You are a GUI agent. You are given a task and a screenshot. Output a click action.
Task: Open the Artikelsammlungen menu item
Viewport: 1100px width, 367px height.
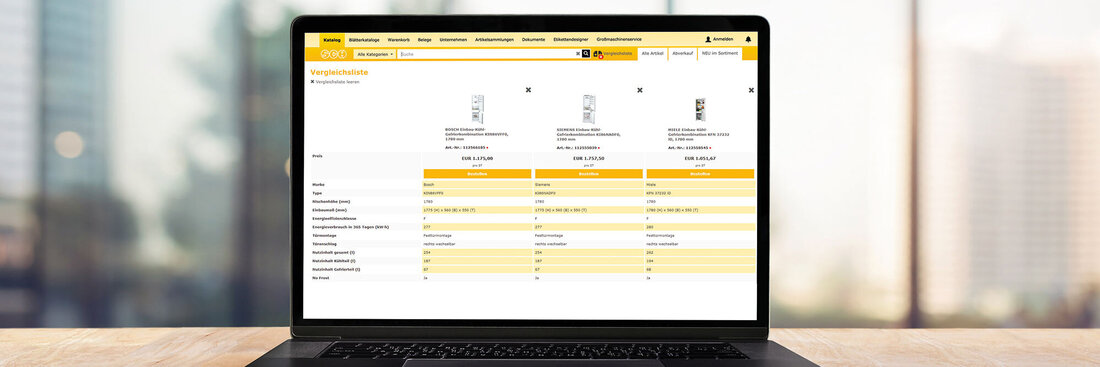pyautogui.click(x=495, y=39)
